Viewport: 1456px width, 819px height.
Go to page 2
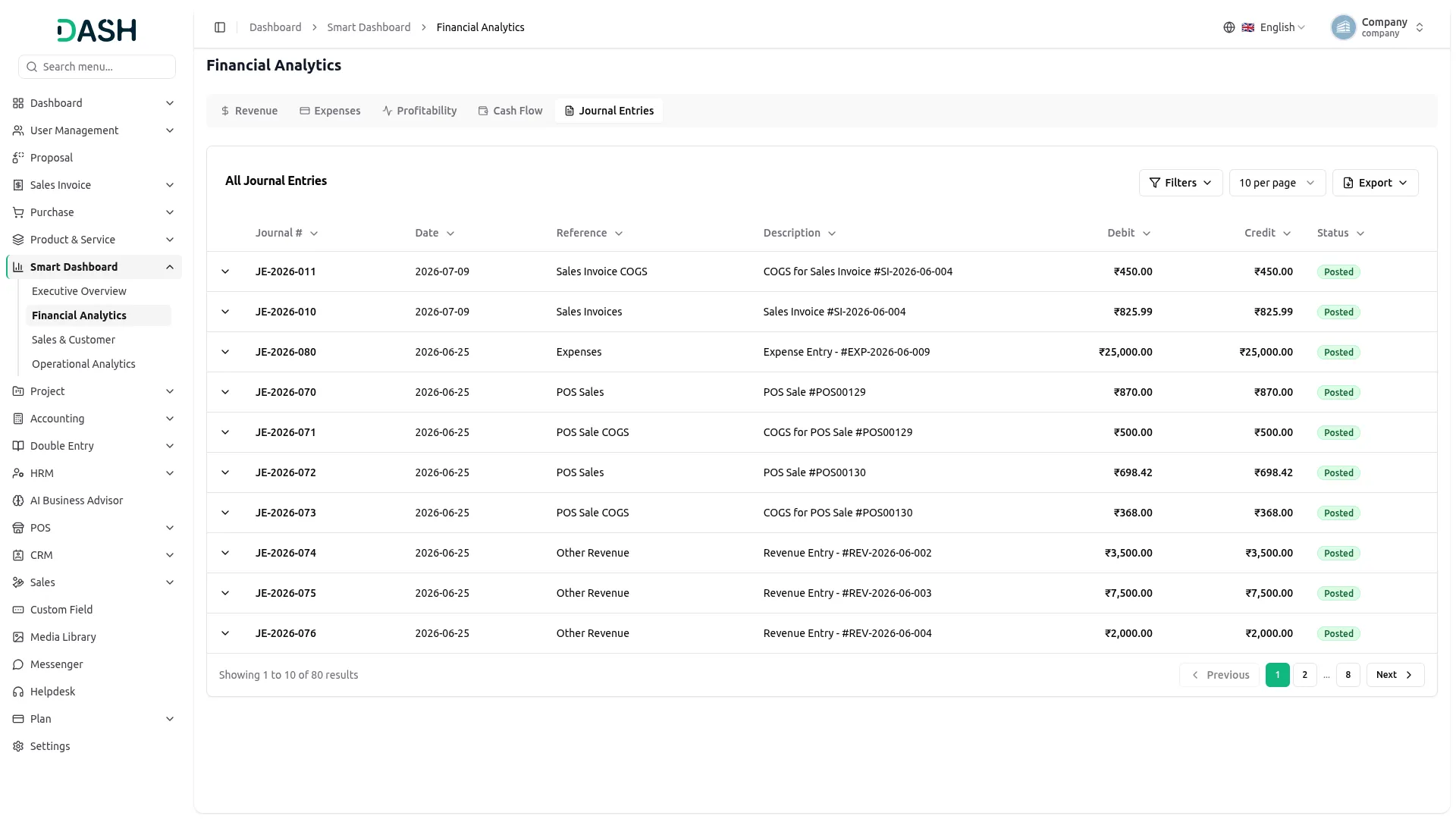(1304, 675)
